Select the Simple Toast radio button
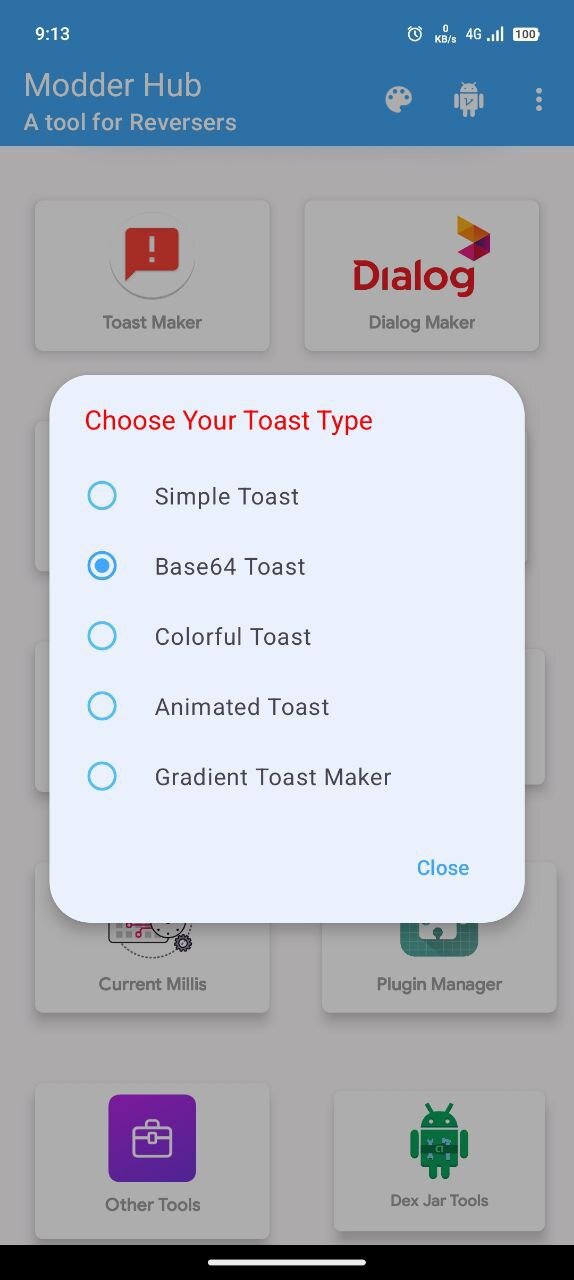The image size is (574, 1280). point(102,496)
